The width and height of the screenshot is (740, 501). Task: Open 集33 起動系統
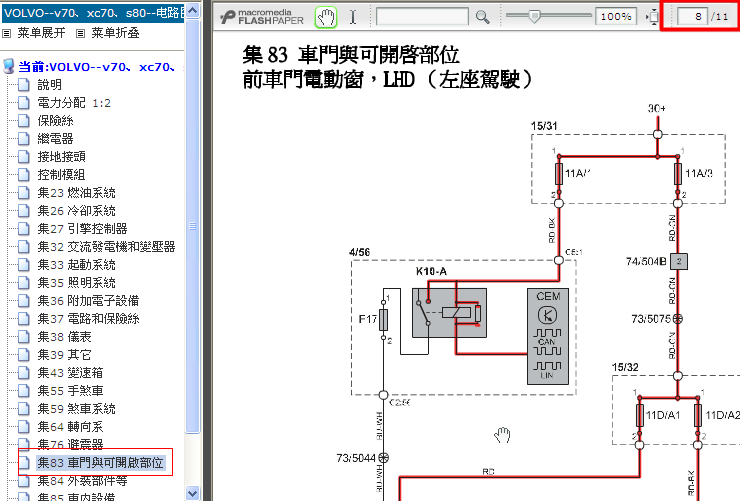pyautogui.click(x=76, y=265)
